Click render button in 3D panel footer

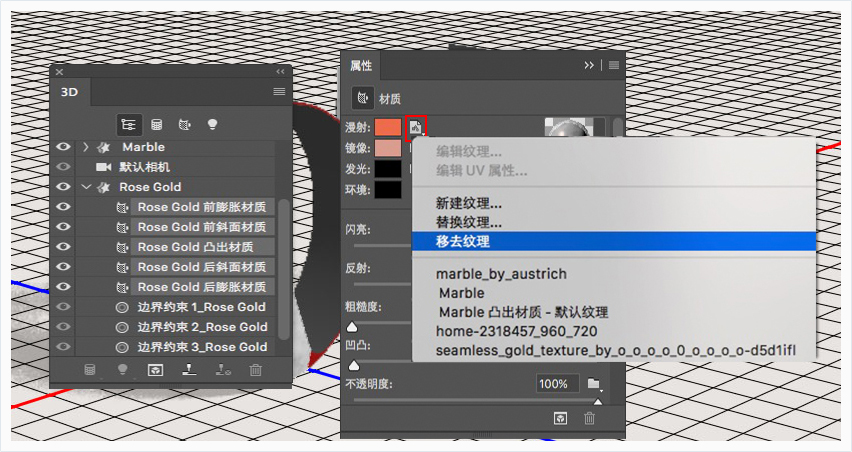click(x=156, y=370)
